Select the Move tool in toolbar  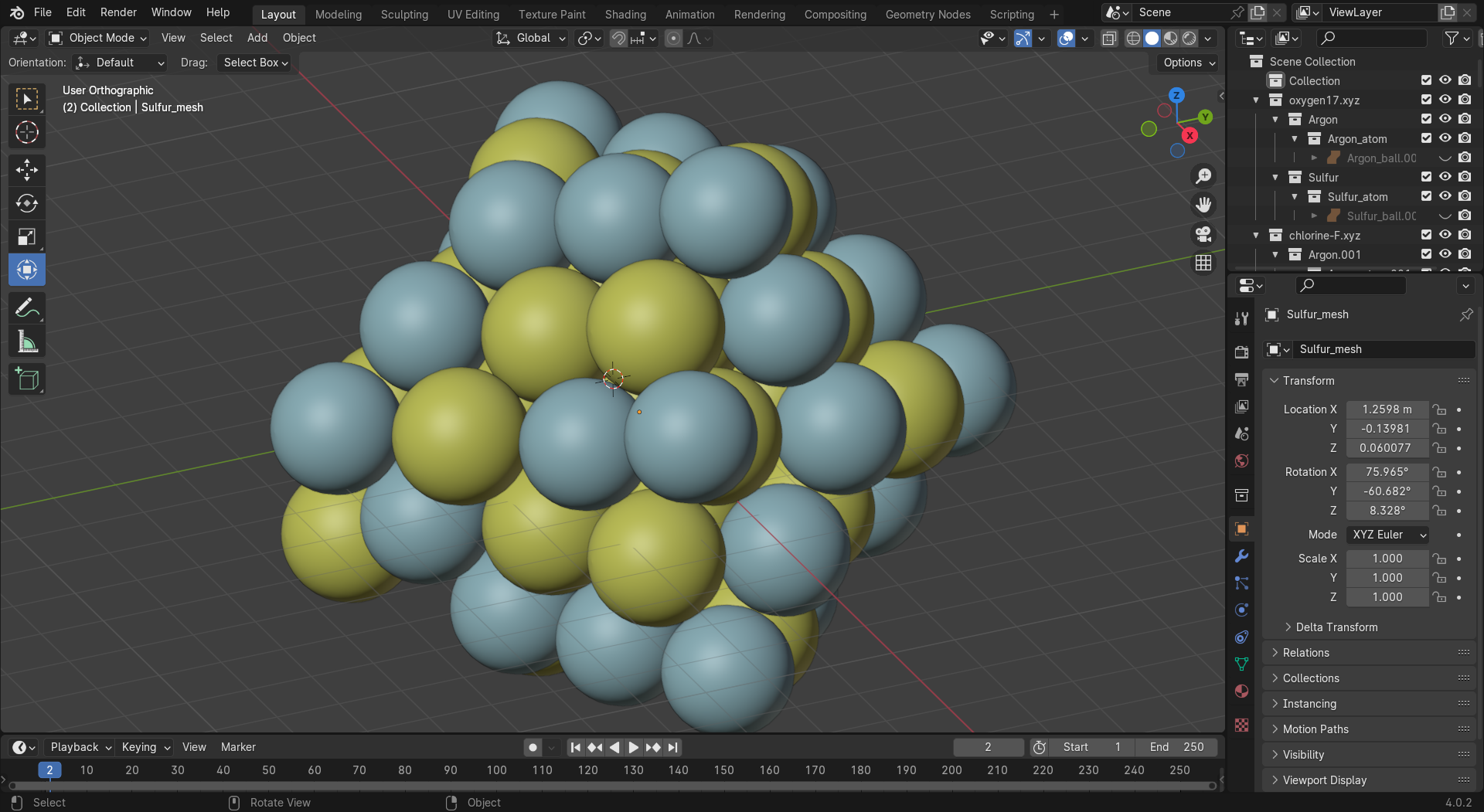(27, 170)
